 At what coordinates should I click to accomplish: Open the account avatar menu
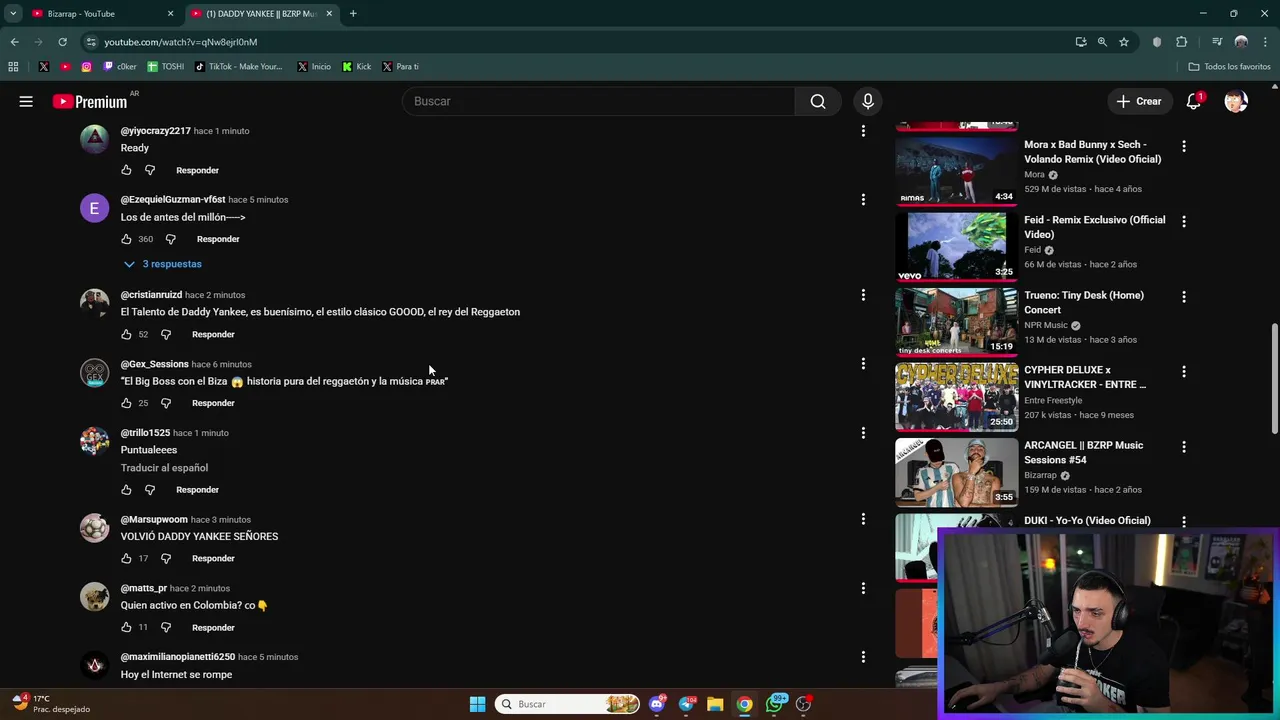[x=1236, y=101]
